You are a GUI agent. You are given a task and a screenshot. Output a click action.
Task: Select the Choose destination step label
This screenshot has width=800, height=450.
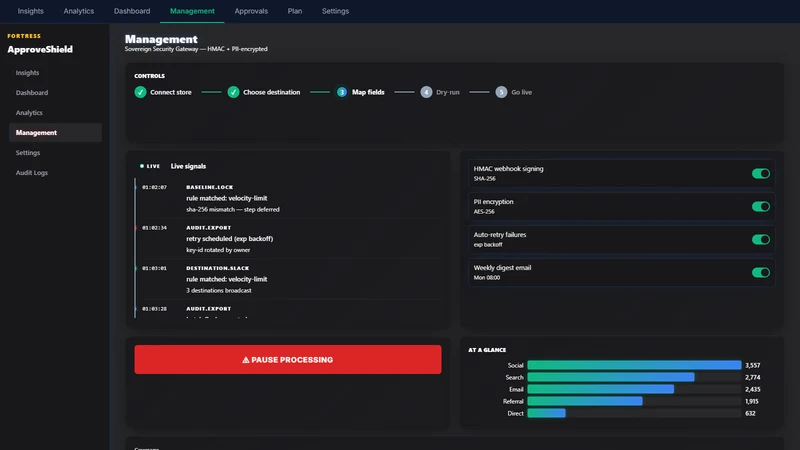271,92
